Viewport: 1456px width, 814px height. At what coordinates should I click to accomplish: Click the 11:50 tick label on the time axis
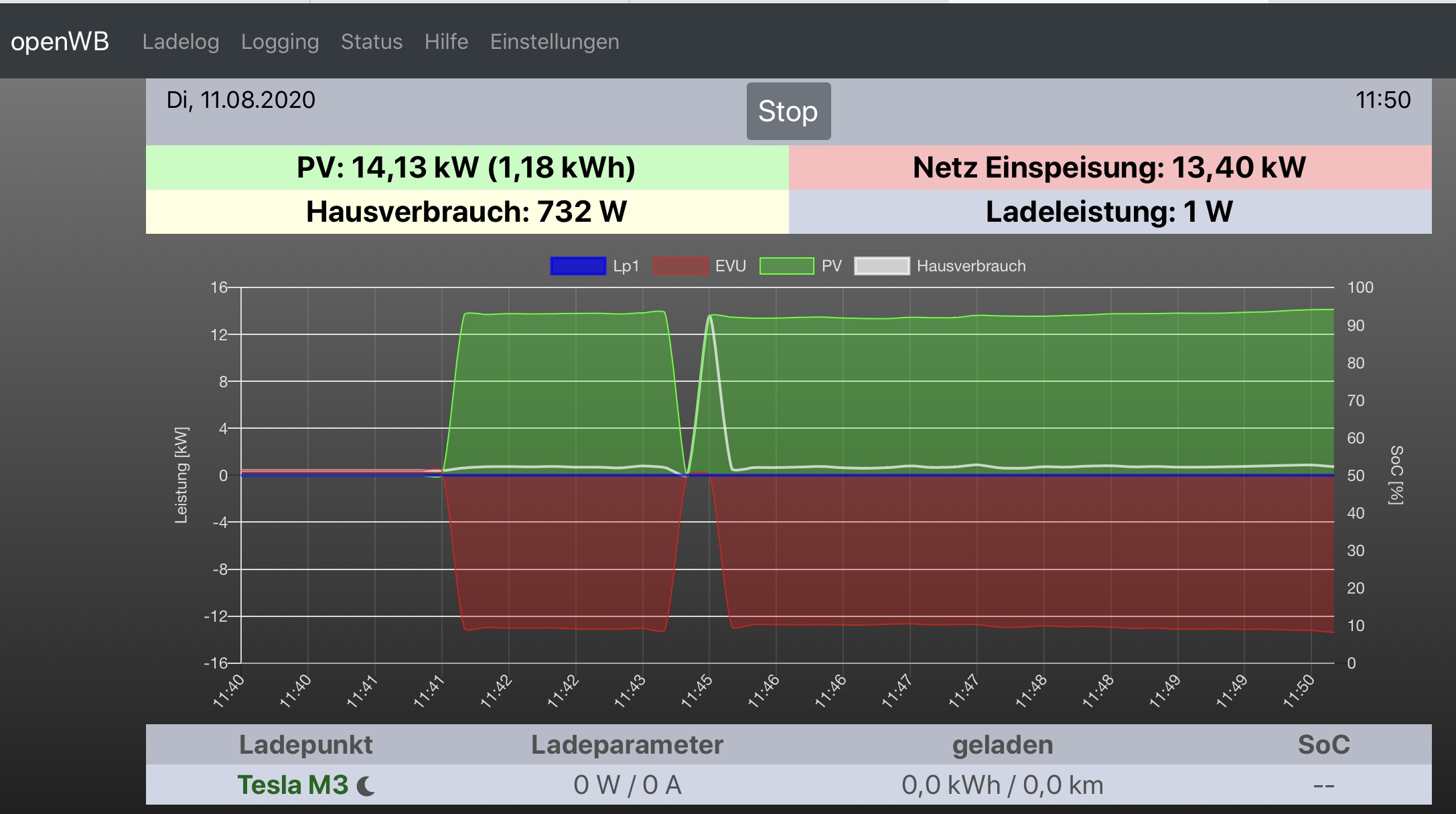[1299, 691]
